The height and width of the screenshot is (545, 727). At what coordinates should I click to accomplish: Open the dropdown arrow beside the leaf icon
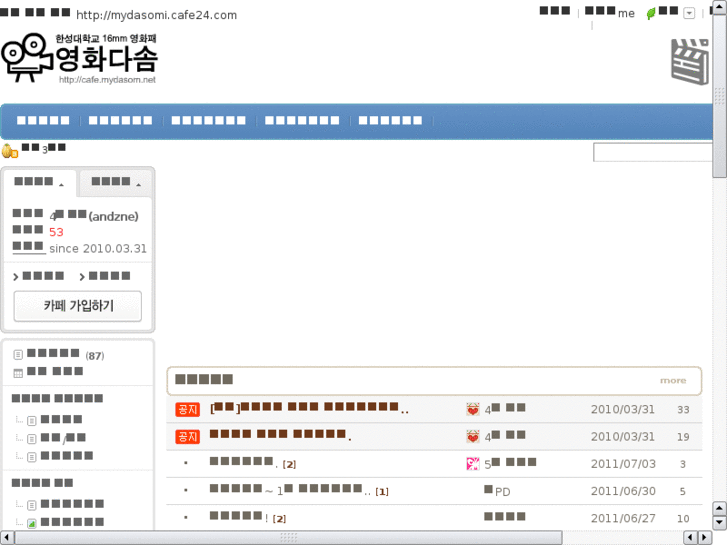tap(689, 13)
